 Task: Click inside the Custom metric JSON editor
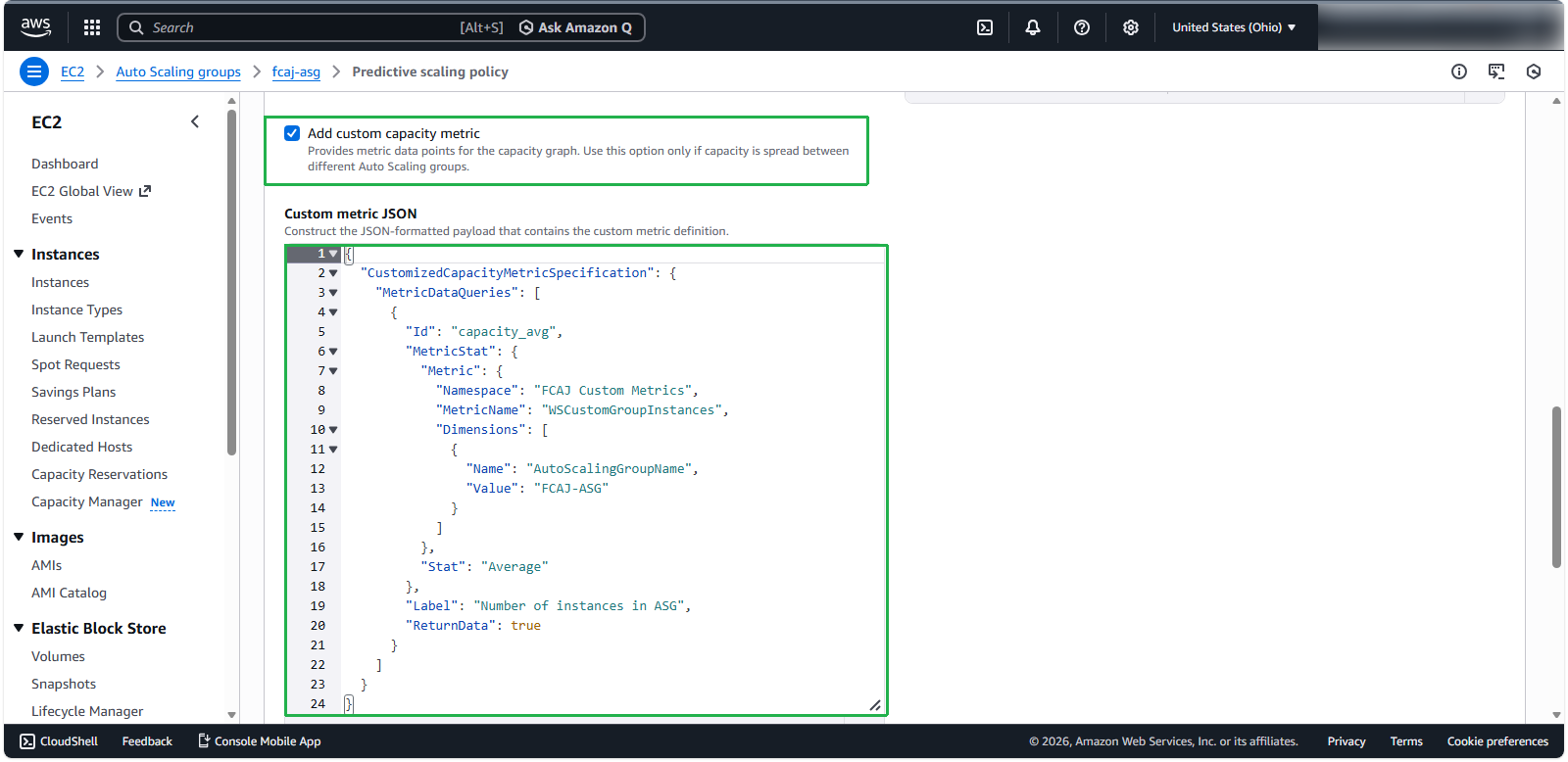(x=586, y=480)
